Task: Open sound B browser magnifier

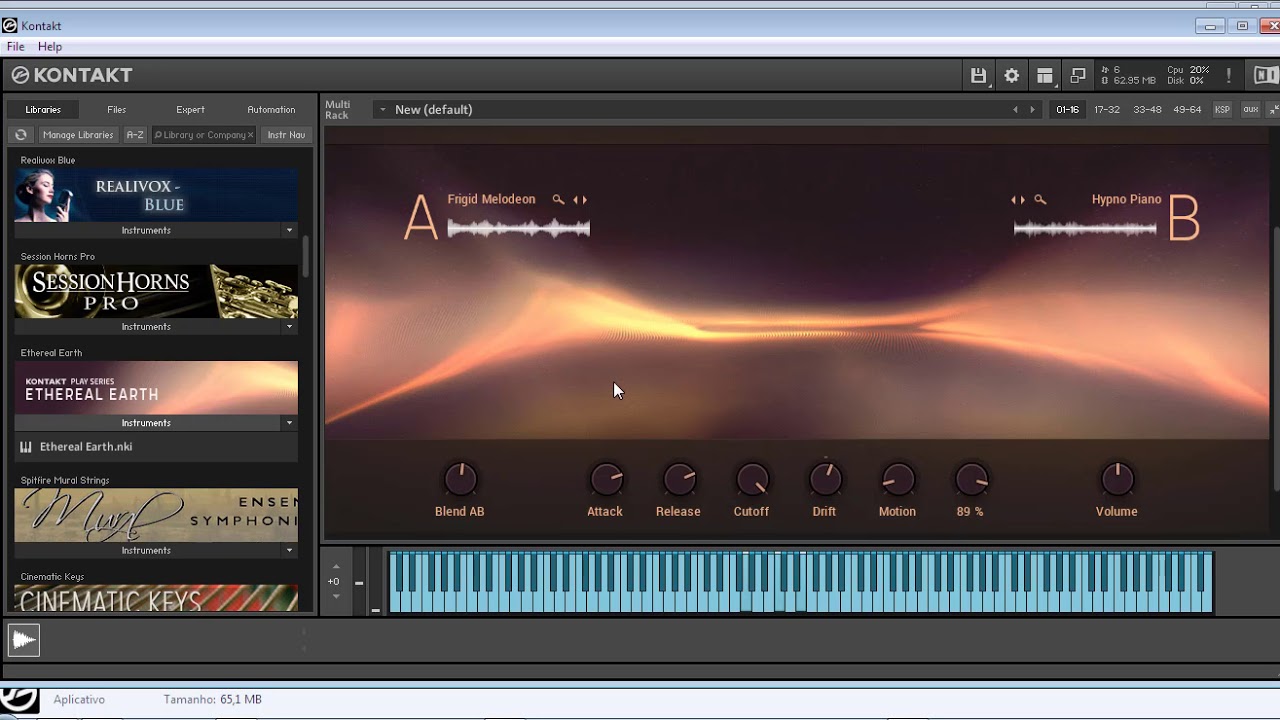Action: pos(1040,200)
